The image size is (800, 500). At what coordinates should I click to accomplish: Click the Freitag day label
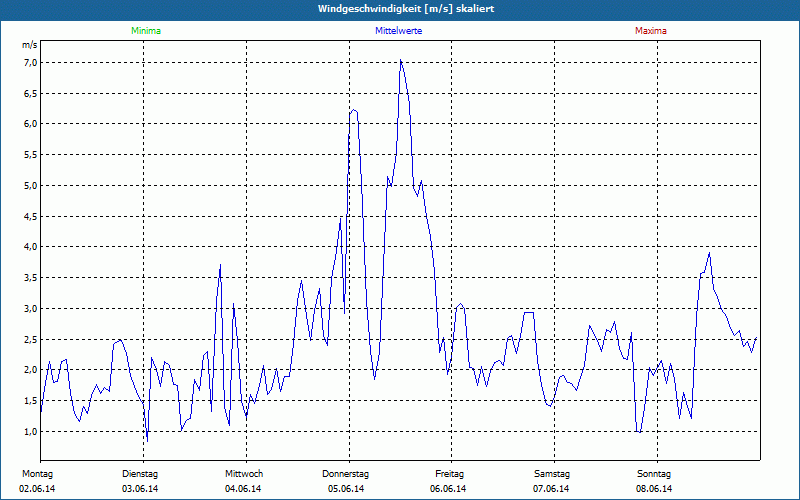449,474
